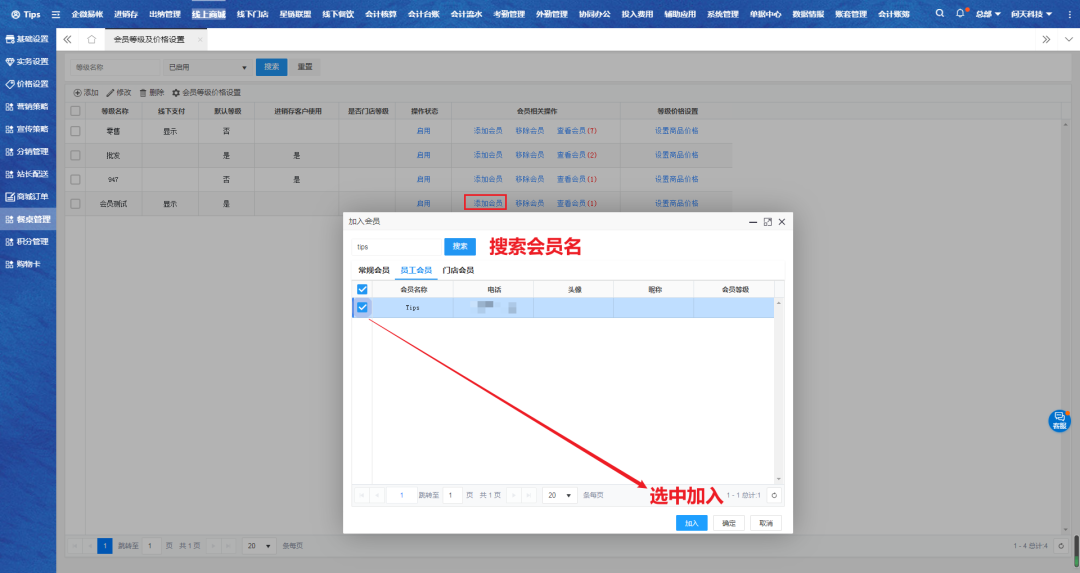Screen dimensions: 1080x573
Task: Uncheck the Tips member row checkbox
Action: (363, 308)
